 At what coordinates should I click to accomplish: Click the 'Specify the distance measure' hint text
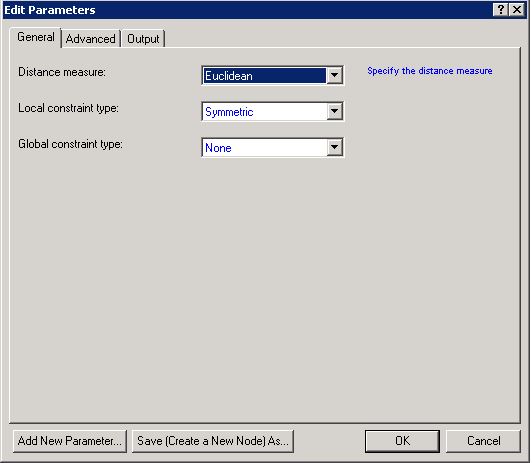(430, 71)
